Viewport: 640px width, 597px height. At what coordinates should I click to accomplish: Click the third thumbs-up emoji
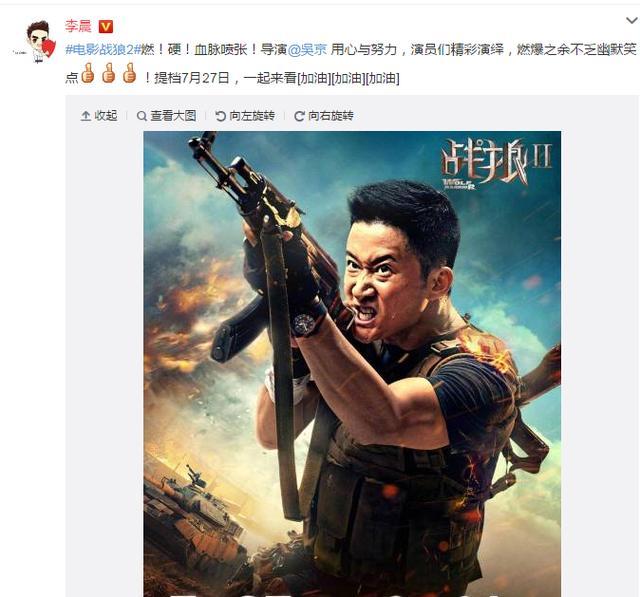click(x=129, y=73)
